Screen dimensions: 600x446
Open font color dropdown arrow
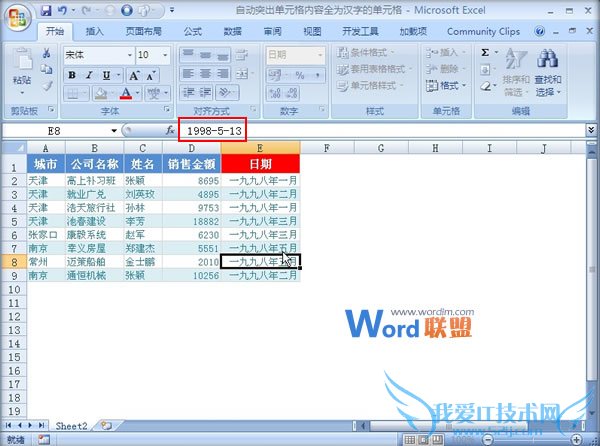(x=137, y=93)
